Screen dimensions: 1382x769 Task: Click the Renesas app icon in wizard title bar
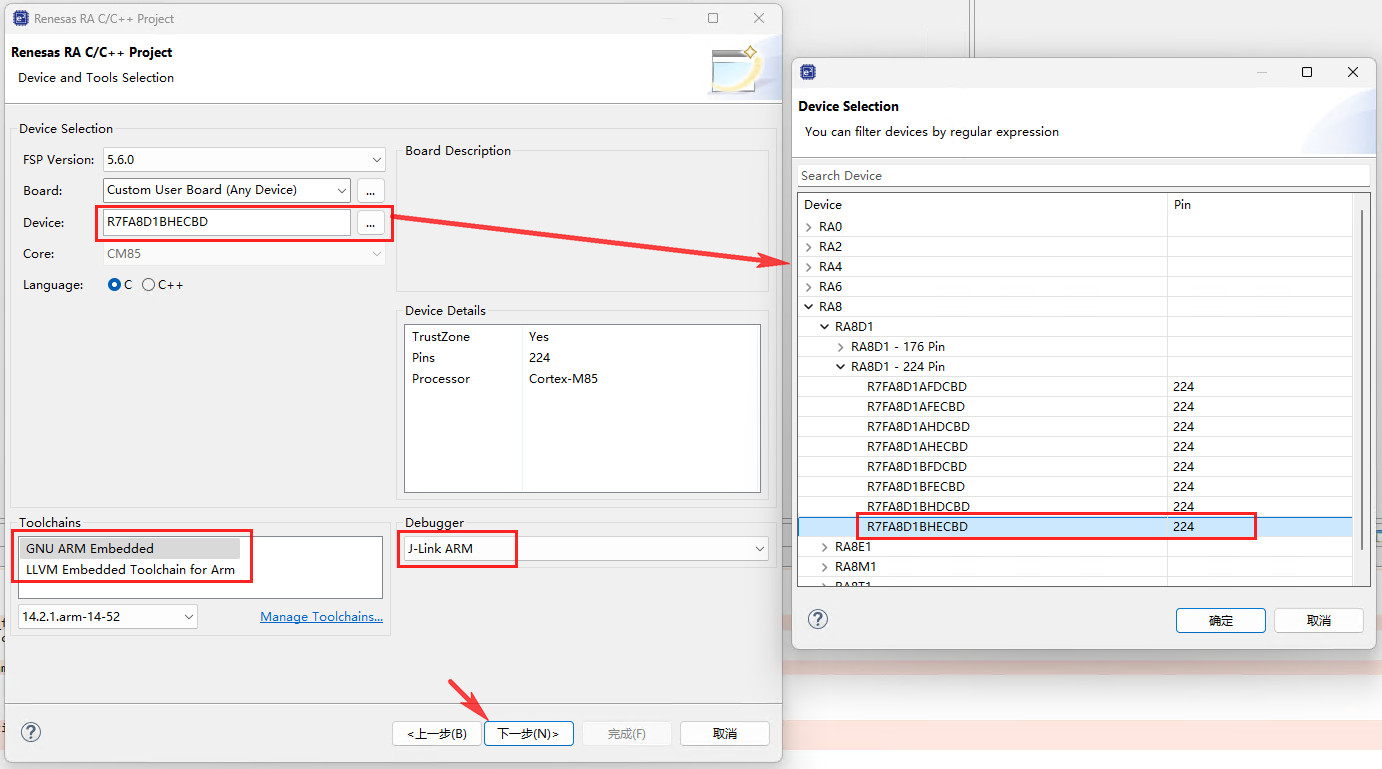[20, 18]
